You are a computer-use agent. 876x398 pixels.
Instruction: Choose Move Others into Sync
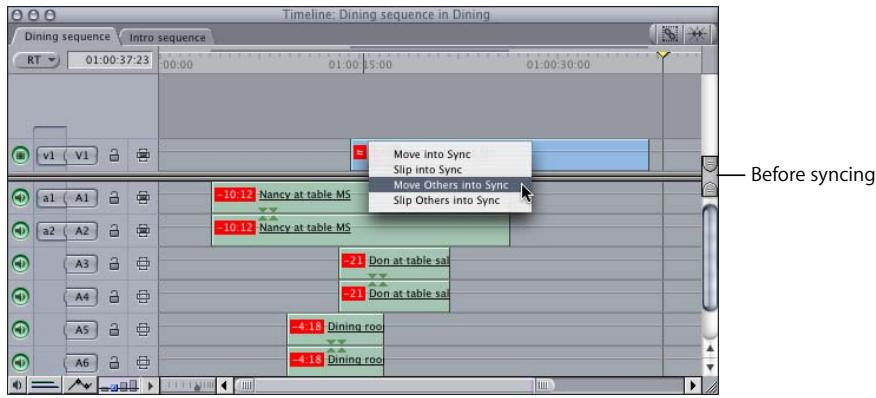click(x=450, y=184)
